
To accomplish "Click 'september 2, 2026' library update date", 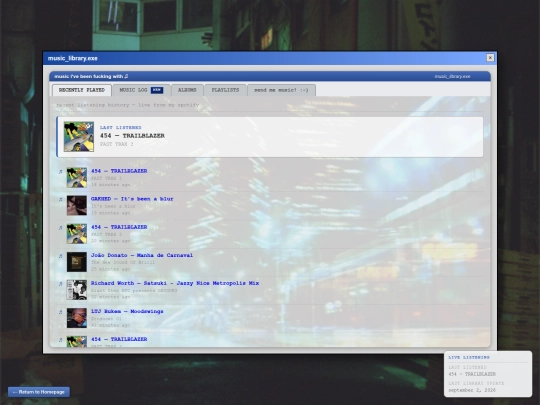I will tap(472, 390).
